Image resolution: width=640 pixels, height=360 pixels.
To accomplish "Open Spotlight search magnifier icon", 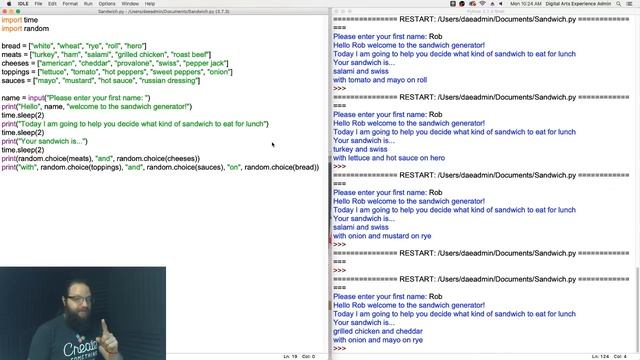I will 619,4.
